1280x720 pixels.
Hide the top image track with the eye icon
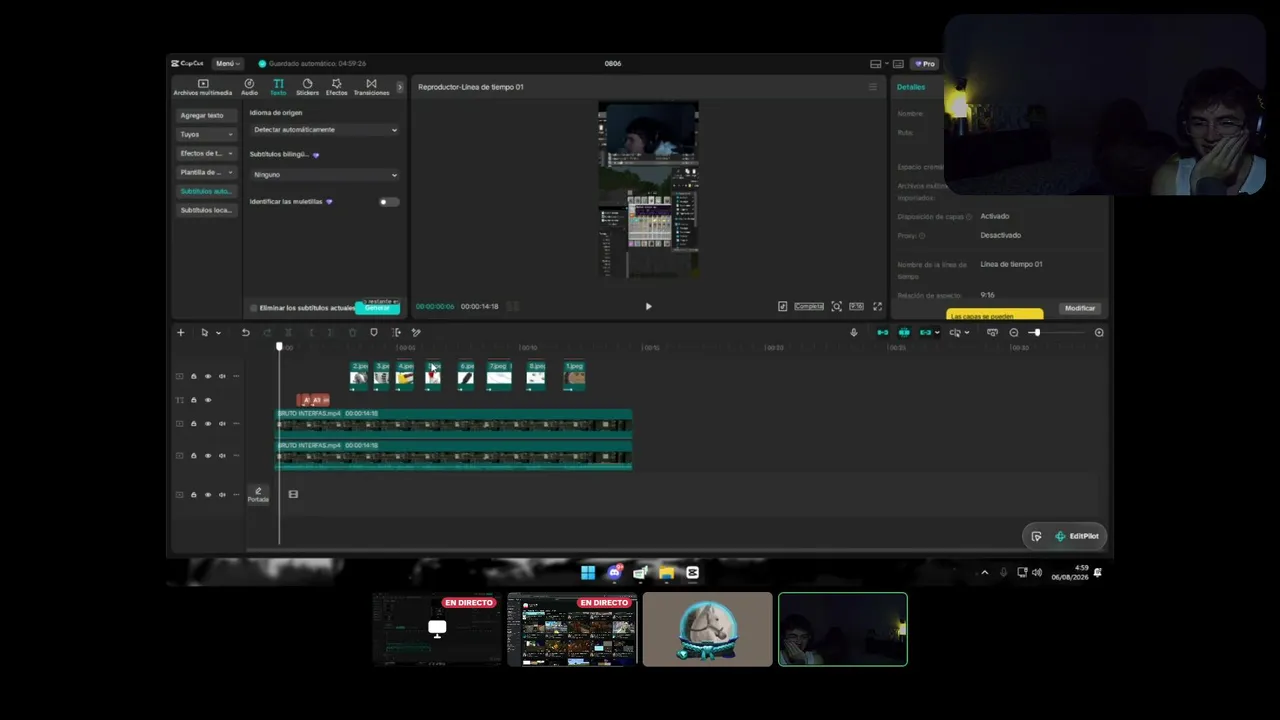(208, 376)
